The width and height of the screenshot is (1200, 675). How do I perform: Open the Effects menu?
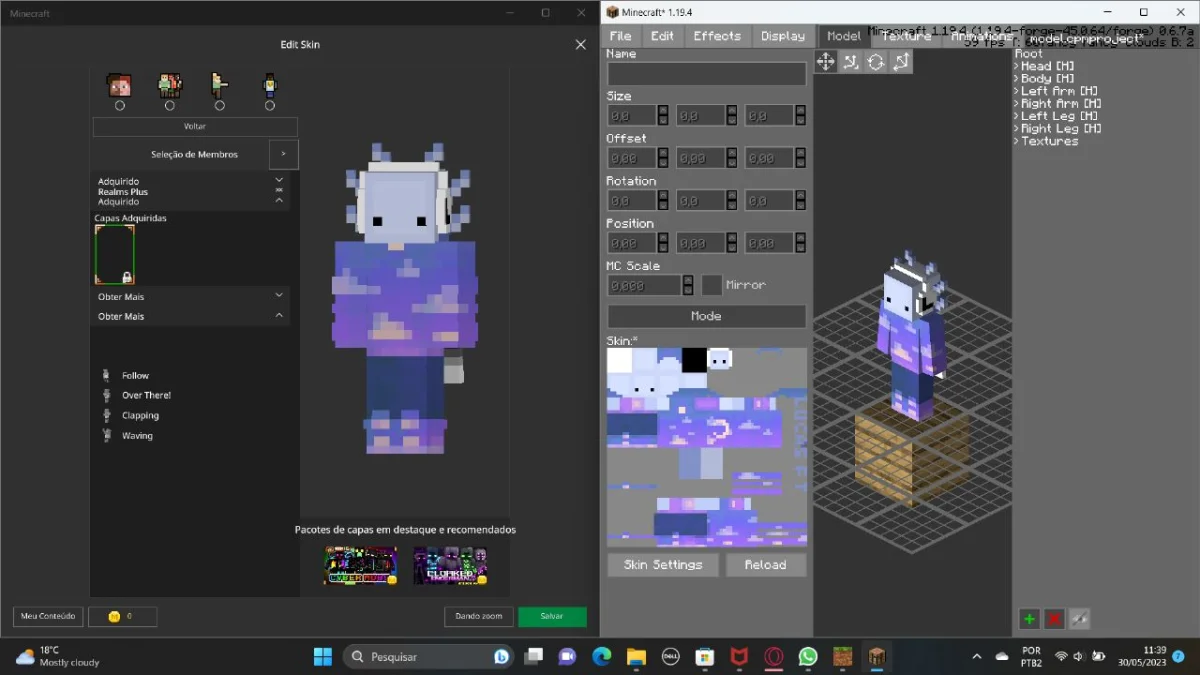point(717,36)
